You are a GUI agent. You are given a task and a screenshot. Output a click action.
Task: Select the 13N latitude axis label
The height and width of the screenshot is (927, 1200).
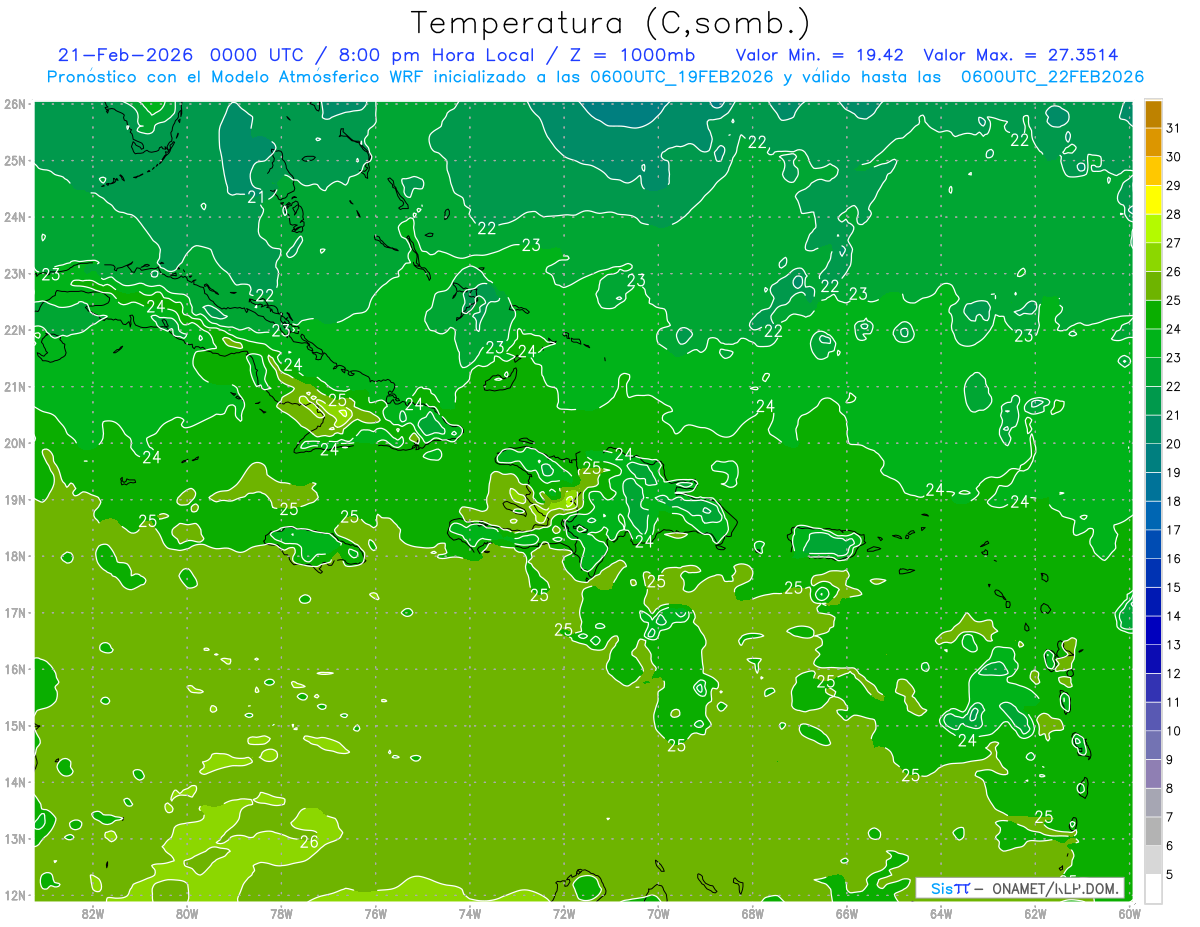[x=15, y=838]
